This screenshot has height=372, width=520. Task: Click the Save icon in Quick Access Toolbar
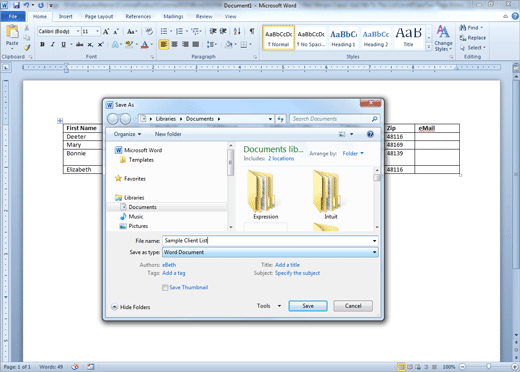click(x=16, y=5)
